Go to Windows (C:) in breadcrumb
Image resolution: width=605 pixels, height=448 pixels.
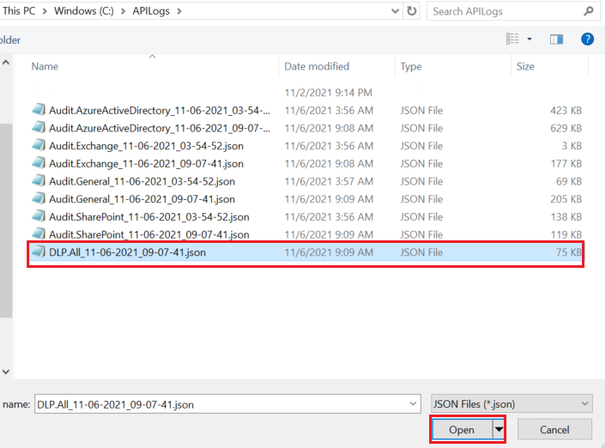pyautogui.click(x=84, y=11)
